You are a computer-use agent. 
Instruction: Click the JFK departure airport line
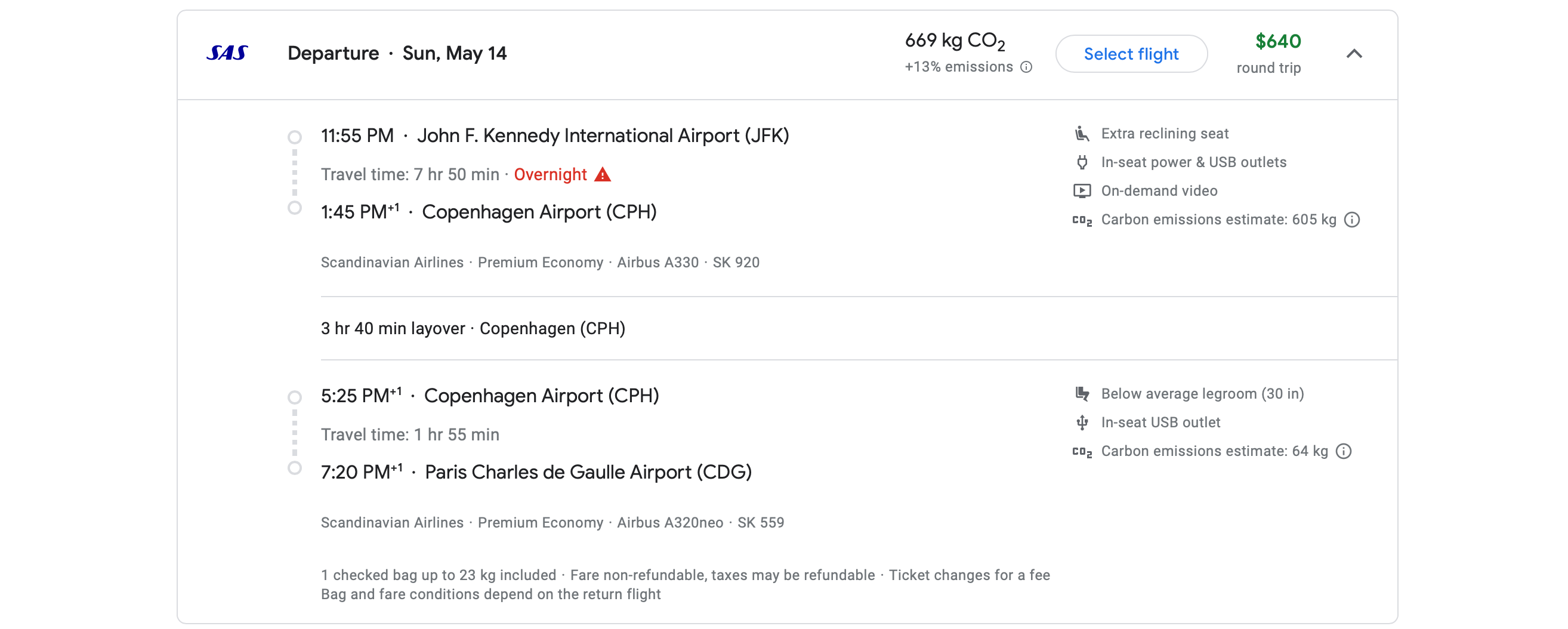554,135
